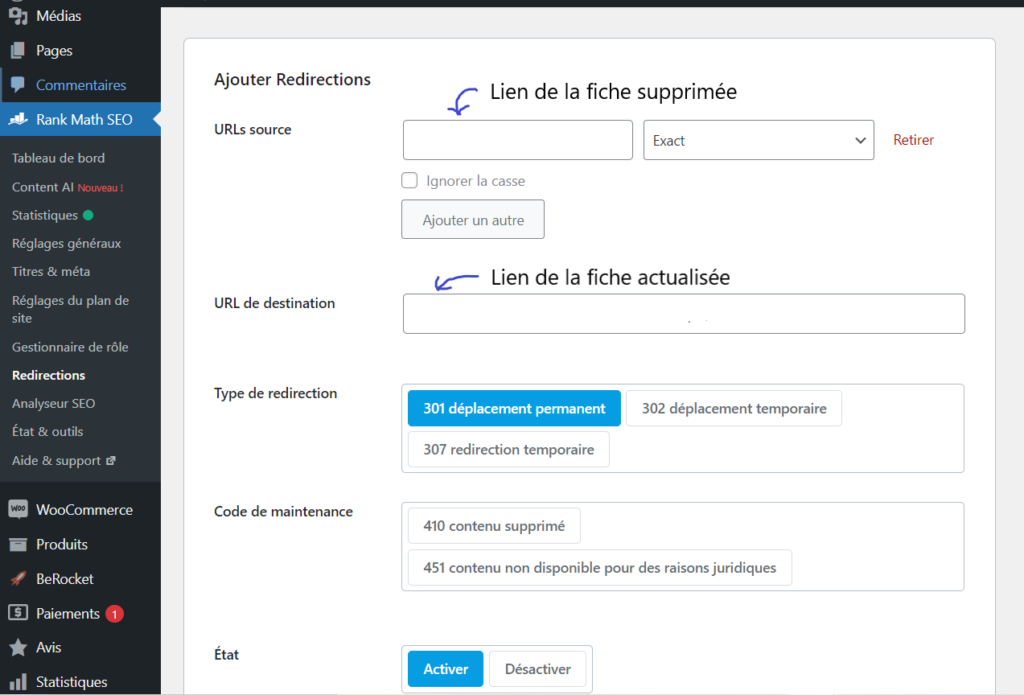Open the Exact match type dropdown
This screenshot has width=1024, height=695.
tap(758, 141)
